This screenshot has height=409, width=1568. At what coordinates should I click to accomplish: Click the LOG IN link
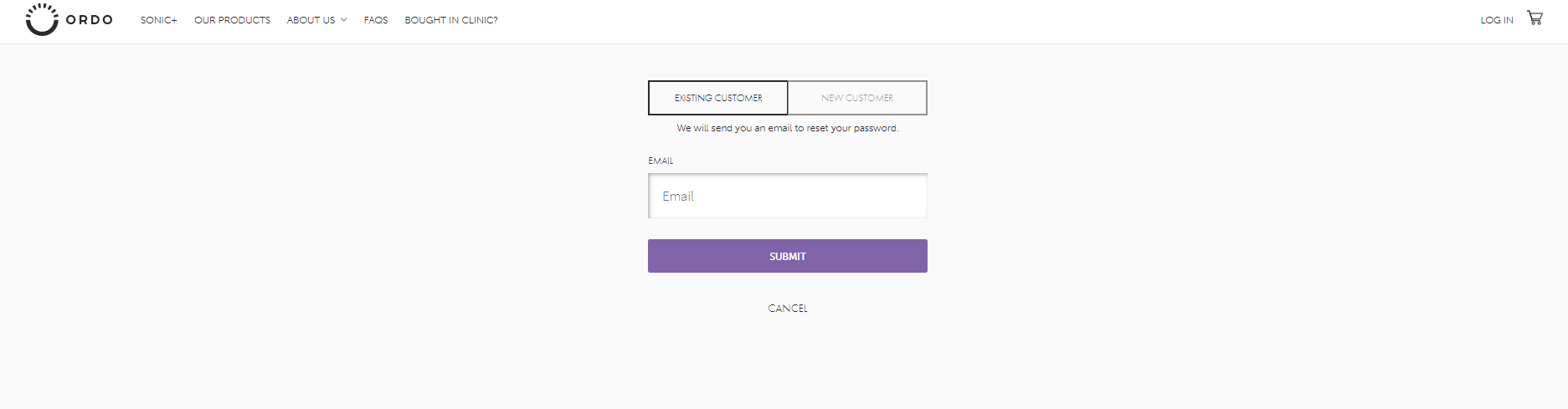pos(1497,20)
